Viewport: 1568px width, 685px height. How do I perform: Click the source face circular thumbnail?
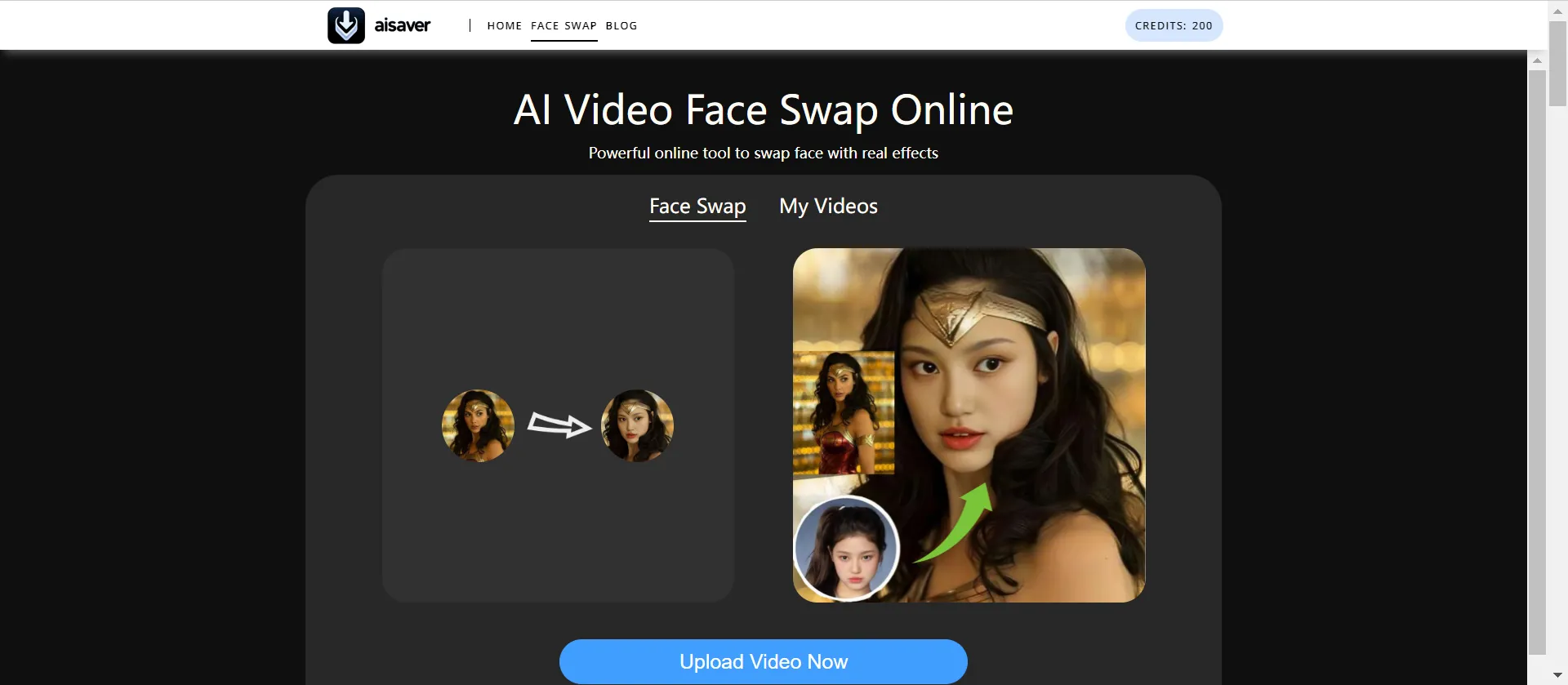[x=479, y=425]
